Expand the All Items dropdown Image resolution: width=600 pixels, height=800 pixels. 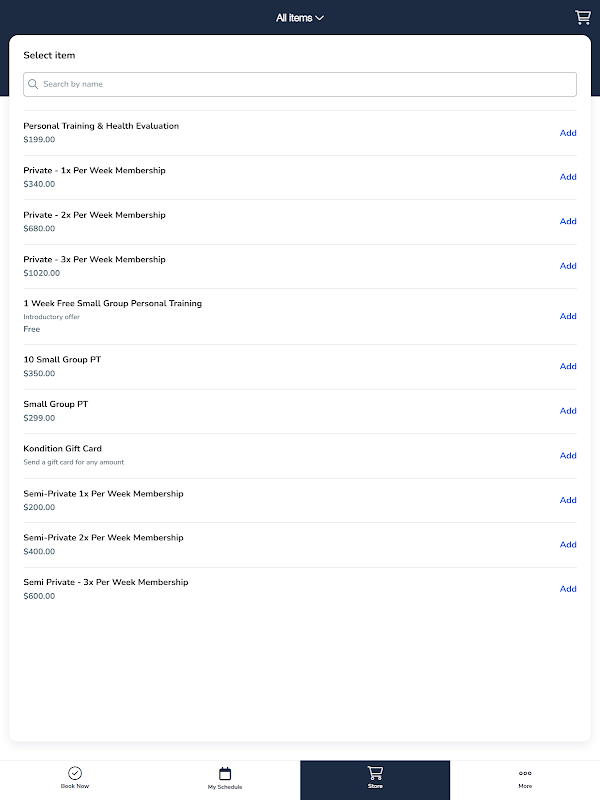[x=300, y=18]
